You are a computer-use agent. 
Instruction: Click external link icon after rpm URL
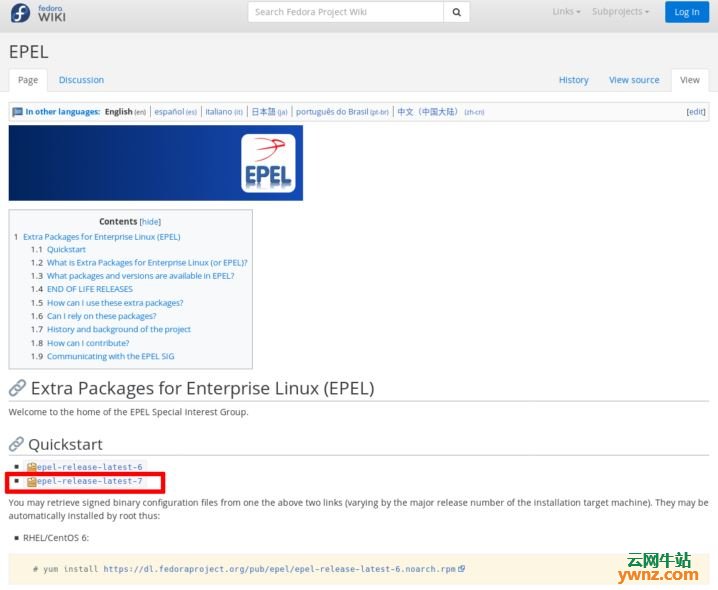462,569
